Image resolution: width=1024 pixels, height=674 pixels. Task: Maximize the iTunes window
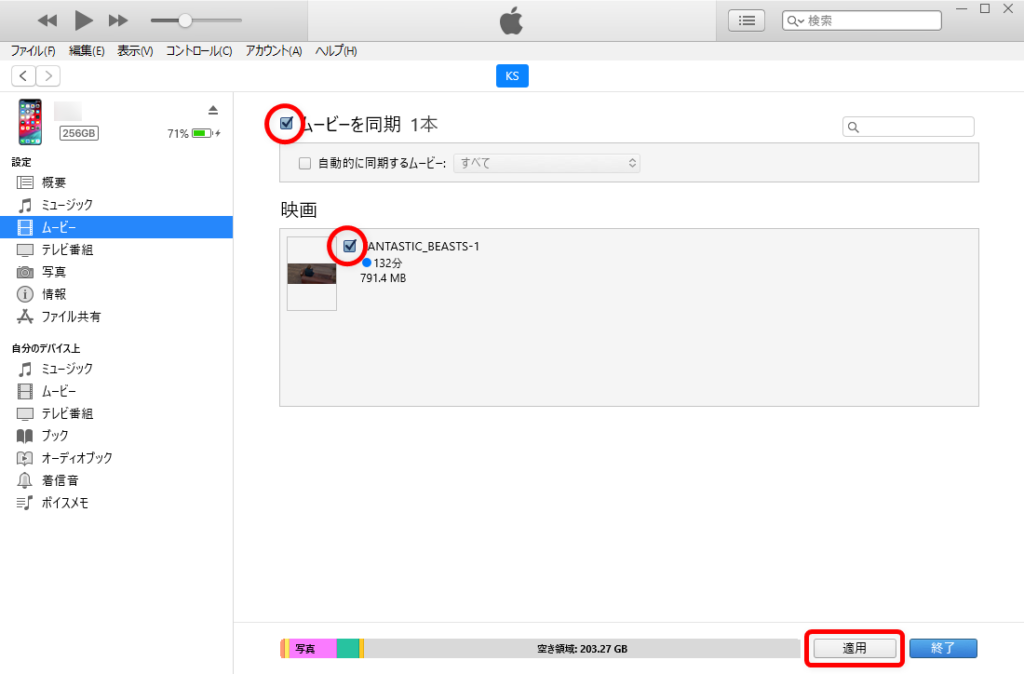click(985, 8)
